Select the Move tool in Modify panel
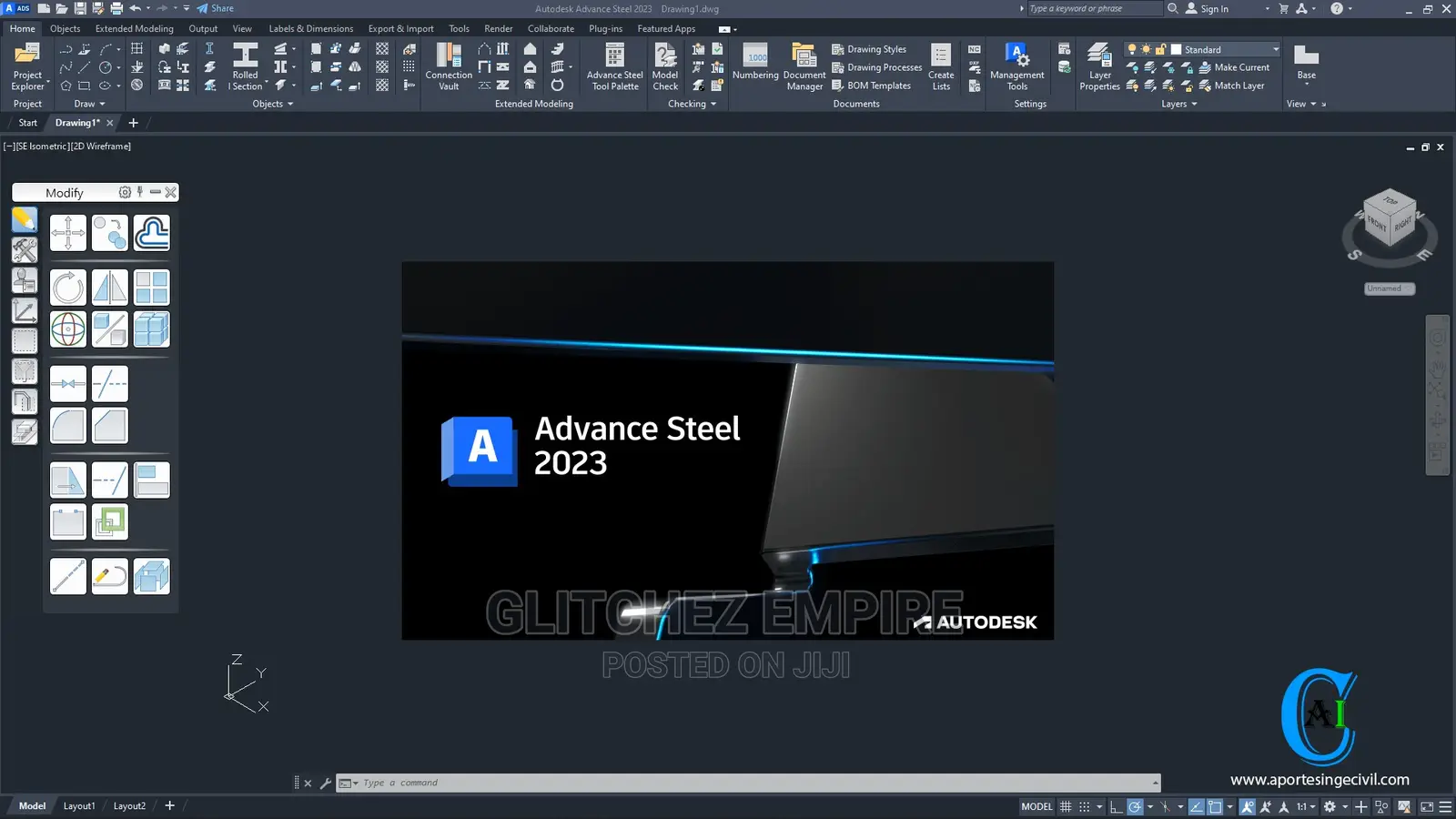Screen dimensions: 1456x819 pyautogui.click(x=68, y=233)
